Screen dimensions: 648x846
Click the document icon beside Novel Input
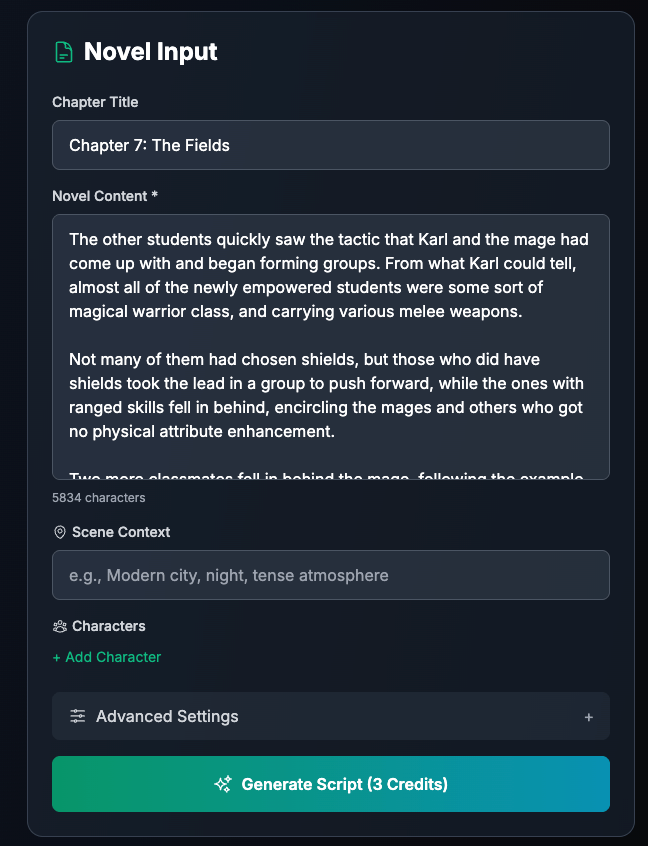(x=64, y=52)
